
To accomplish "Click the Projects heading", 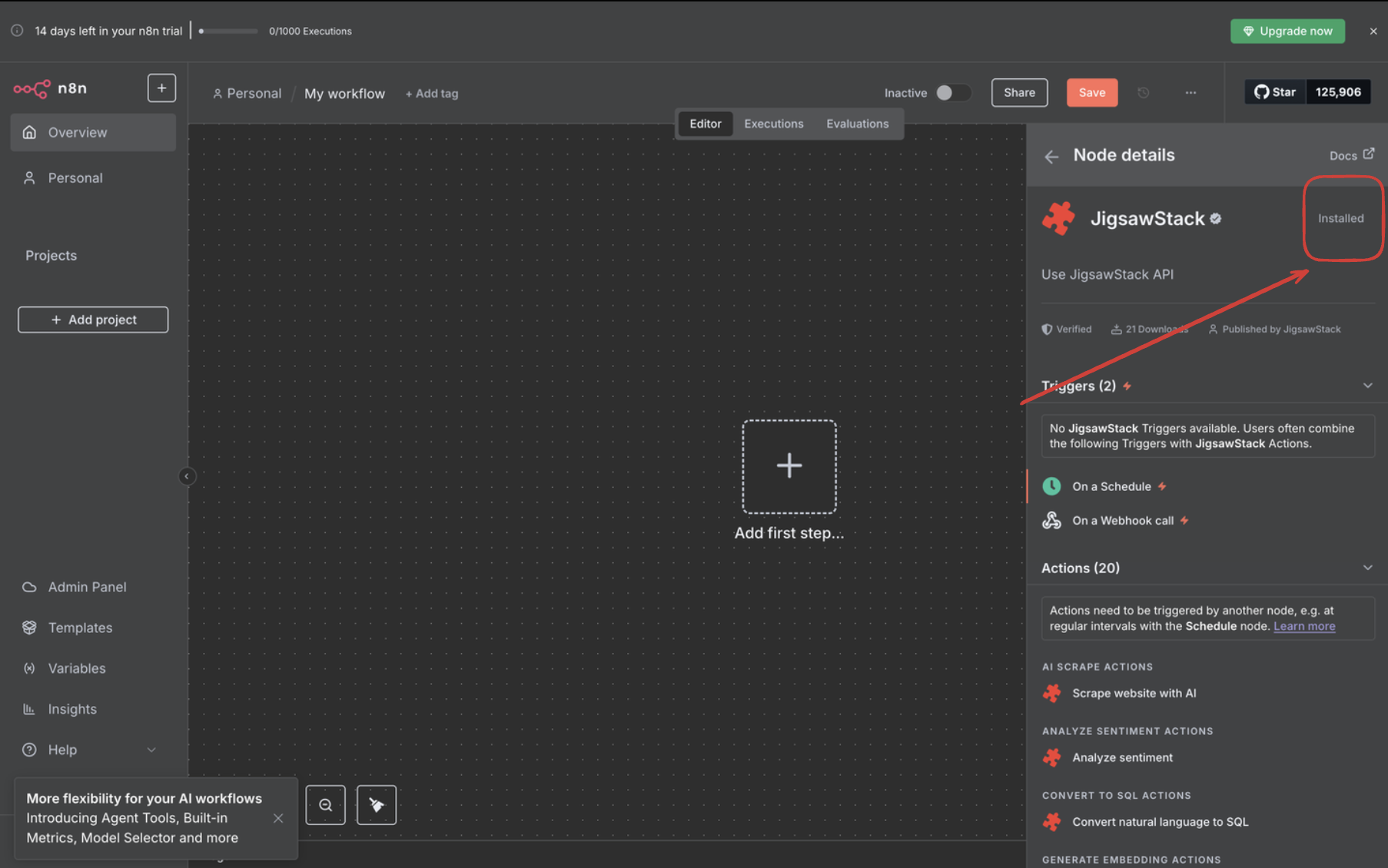I will click(51, 255).
